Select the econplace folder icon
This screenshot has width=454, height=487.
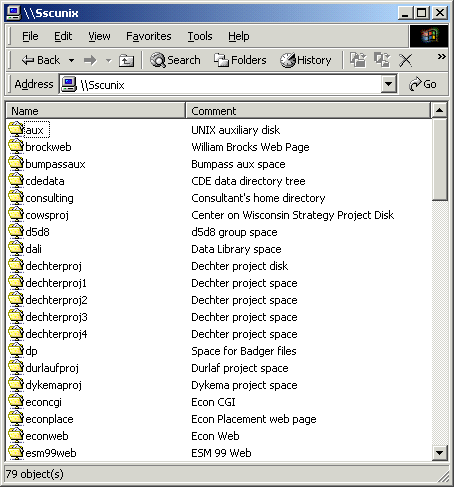point(16,418)
